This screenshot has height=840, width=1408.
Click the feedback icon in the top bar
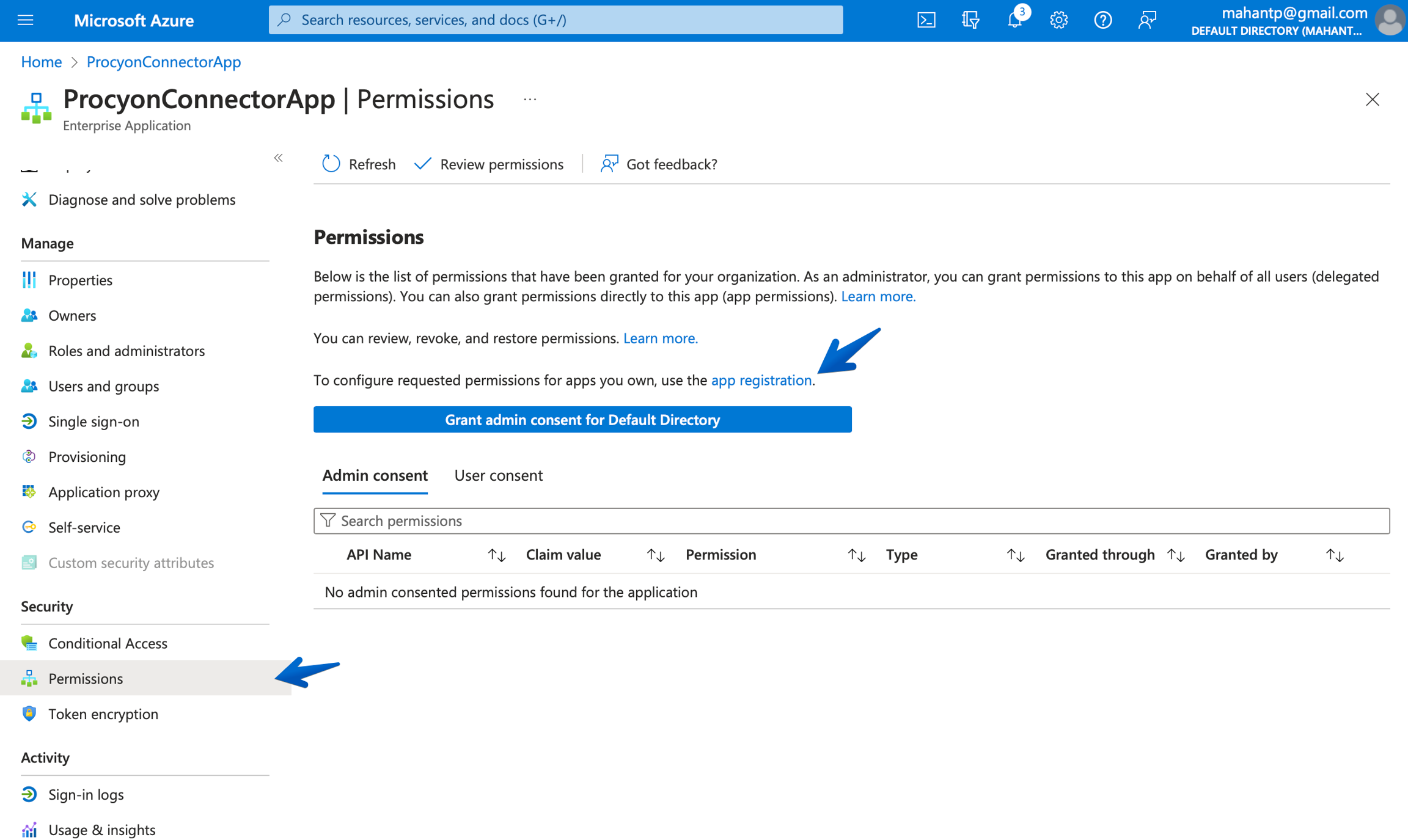[x=1147, y=20]
